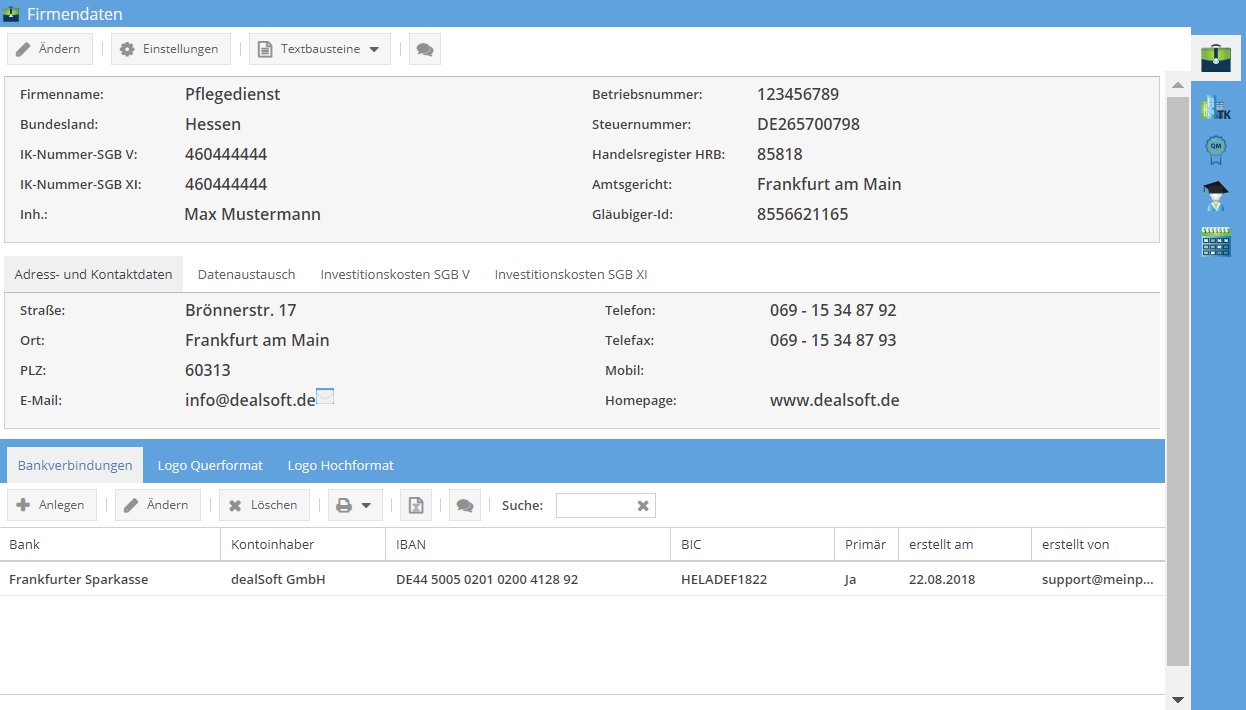Select the Investitionskosten SGB XI tab

(x=571, y=275)
